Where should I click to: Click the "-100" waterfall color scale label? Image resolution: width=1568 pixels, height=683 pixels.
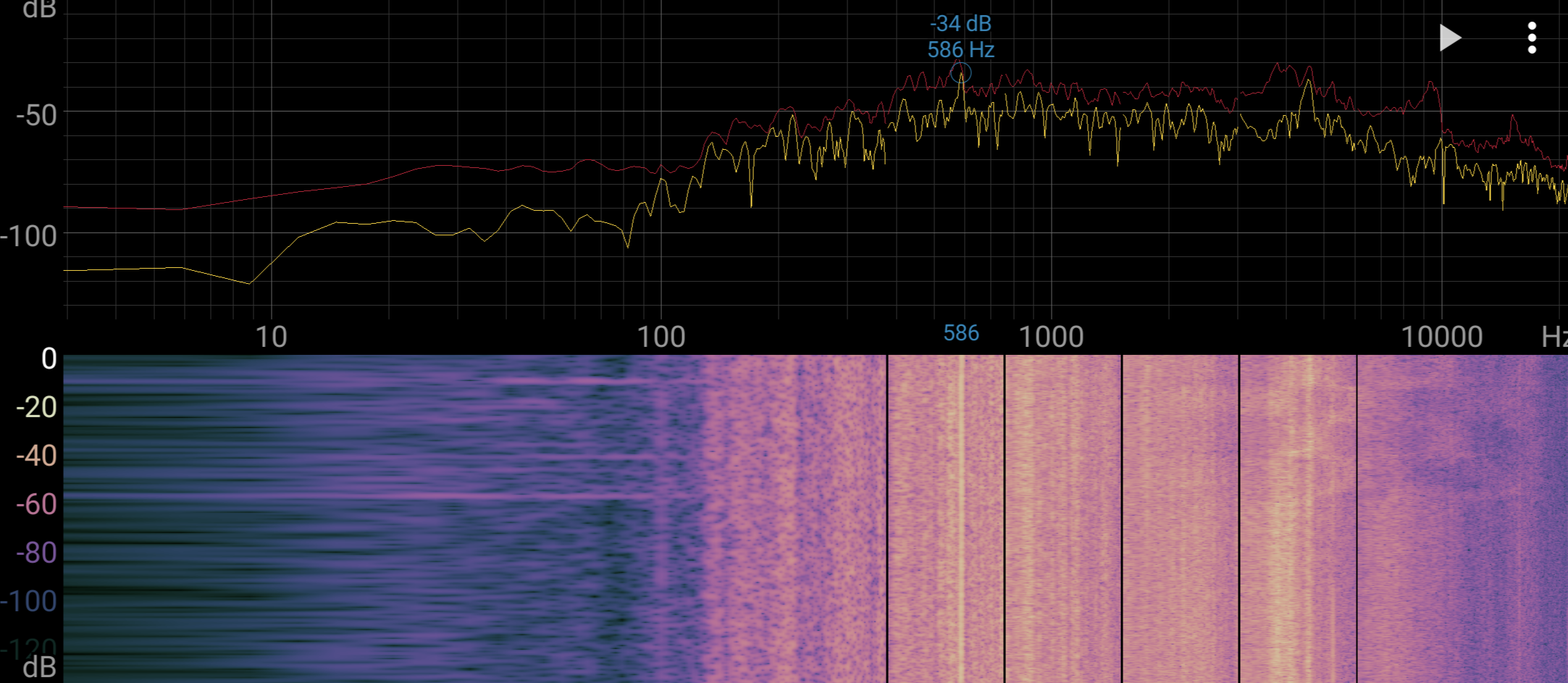tap(29, 601)
